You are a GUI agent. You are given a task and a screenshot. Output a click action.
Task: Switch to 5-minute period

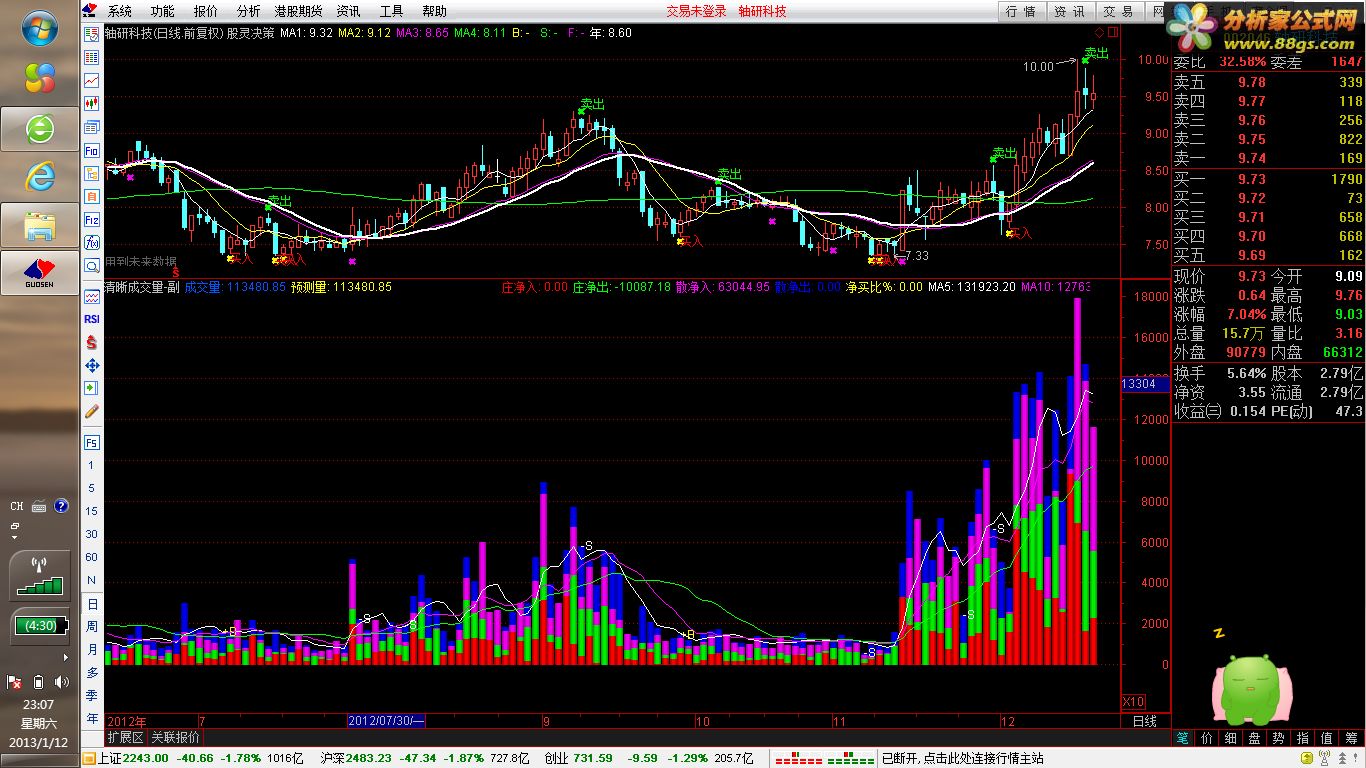(92, 488)
